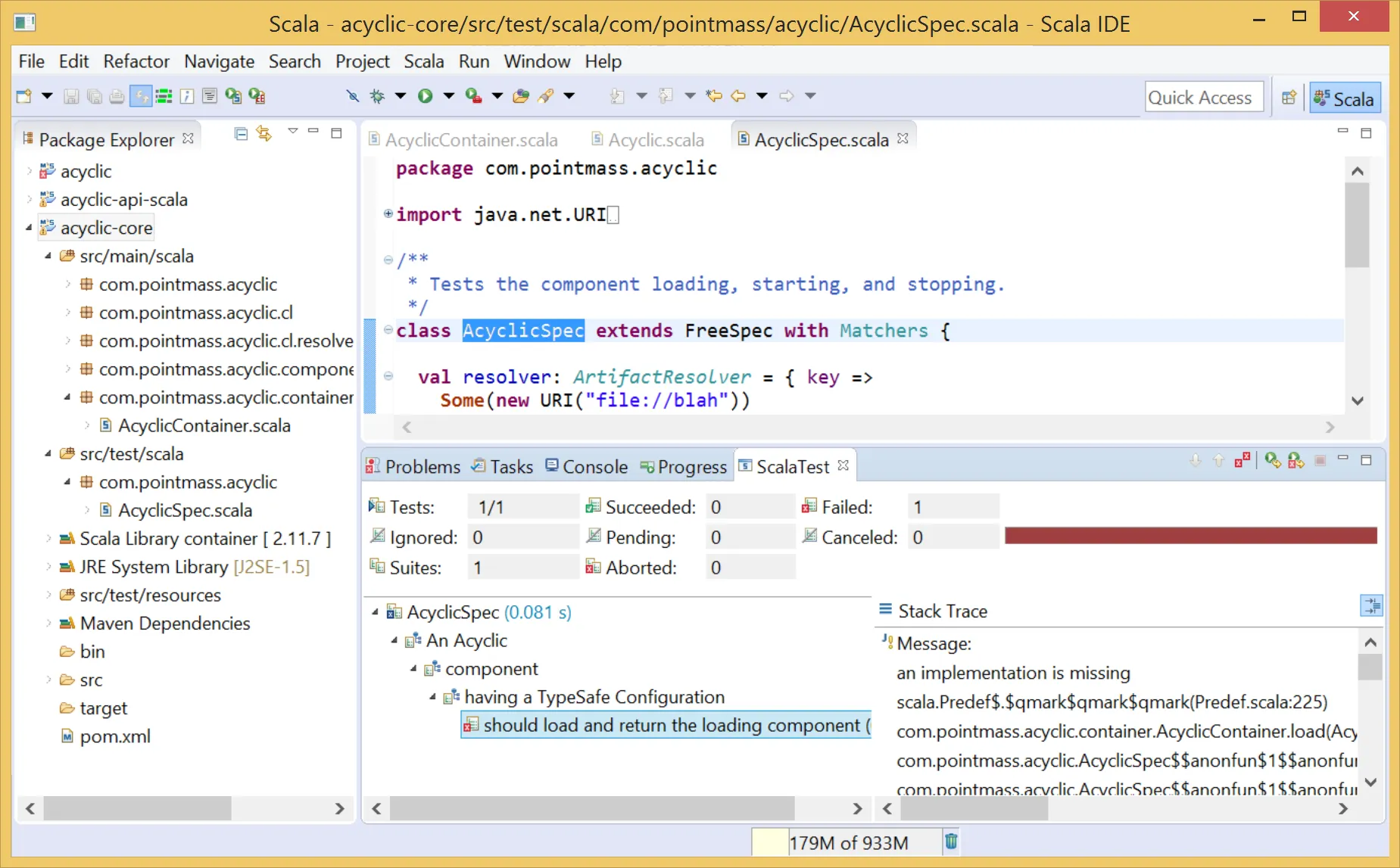The height and width of the screenshot is (868, 1400).
Task: Open the Run button dropdown arrow
Action: point(448,96)
